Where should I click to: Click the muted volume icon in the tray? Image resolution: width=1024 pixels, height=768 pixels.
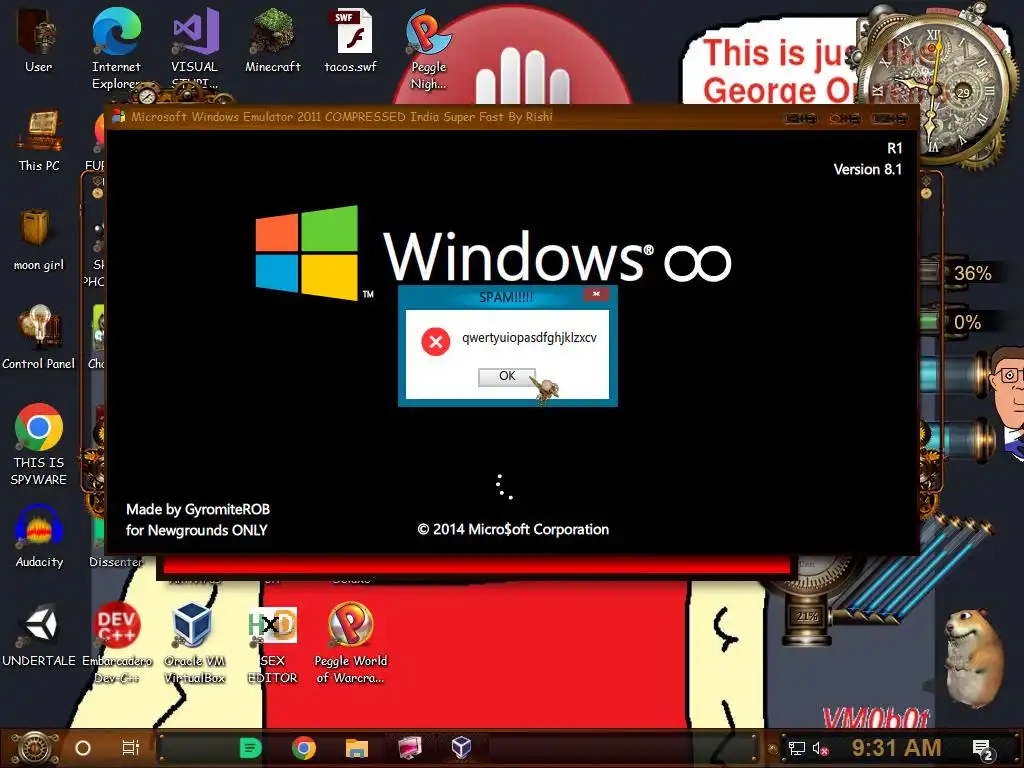[820, 748]
